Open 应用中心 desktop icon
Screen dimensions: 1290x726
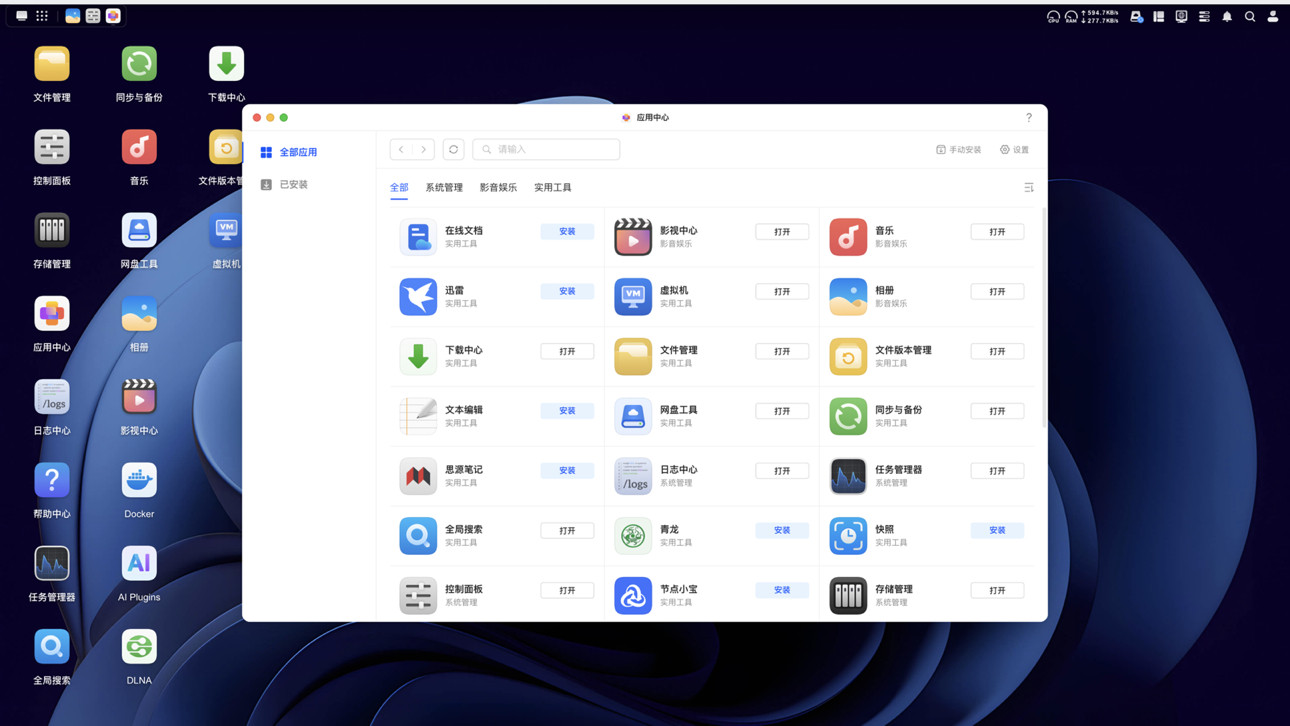pos(52,314)
